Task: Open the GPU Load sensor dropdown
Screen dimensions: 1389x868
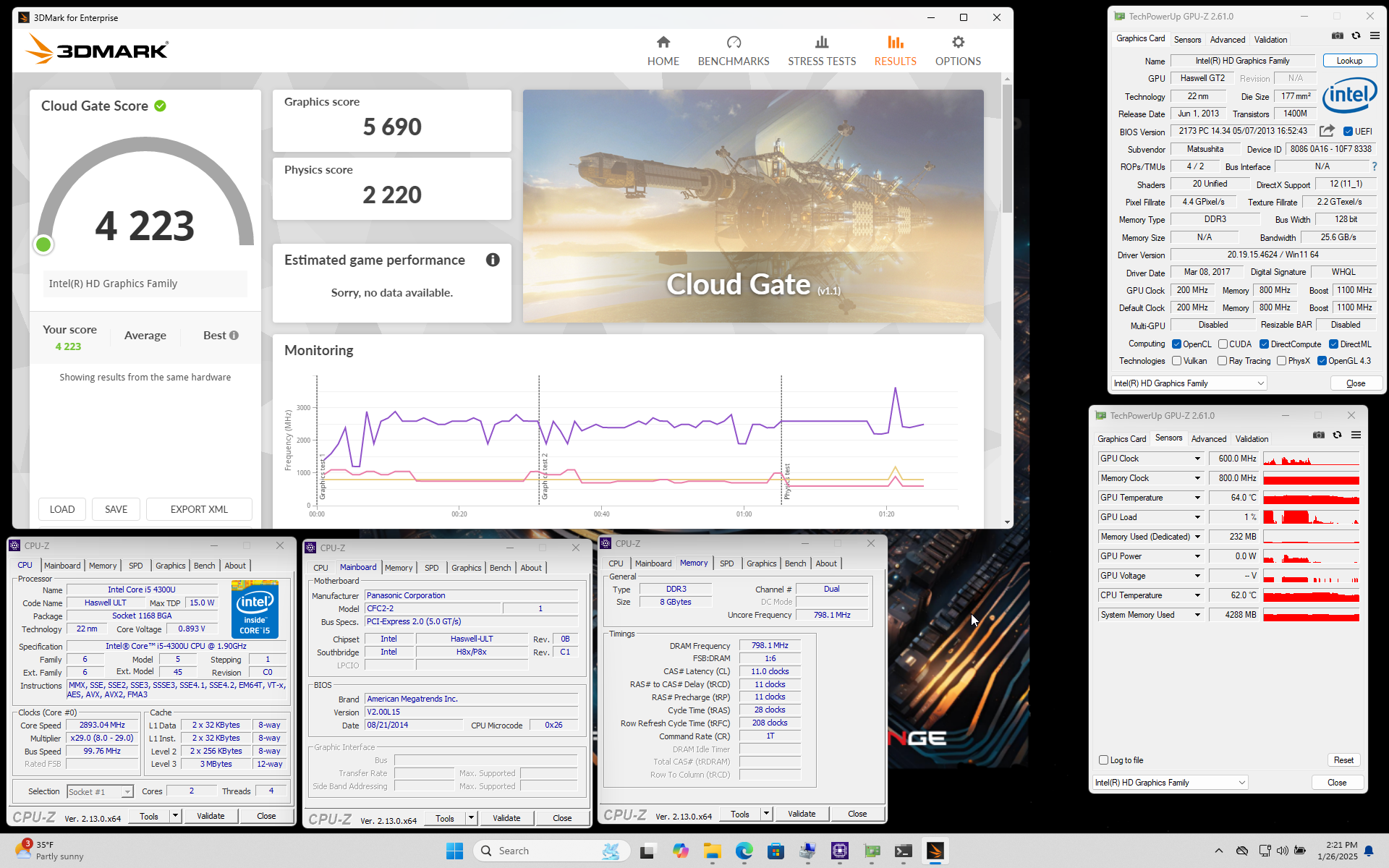Action: [1197, 517]
